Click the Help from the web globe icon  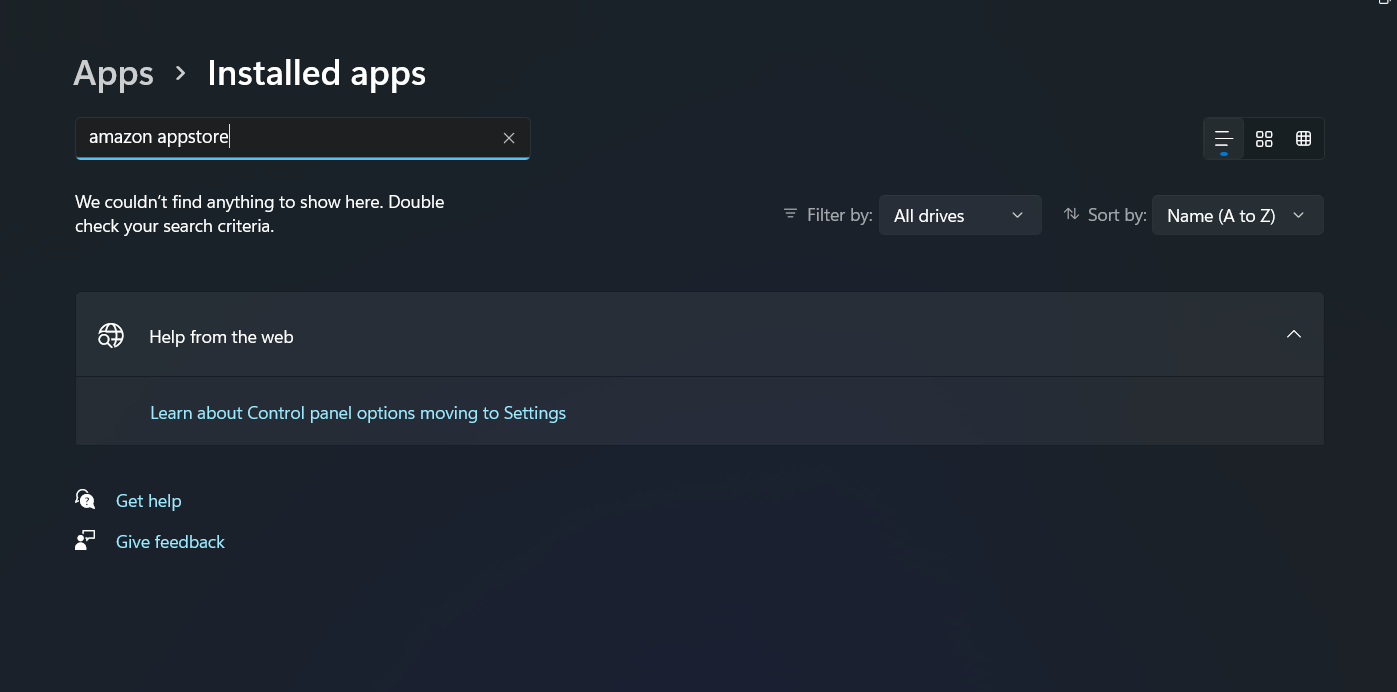110,336
